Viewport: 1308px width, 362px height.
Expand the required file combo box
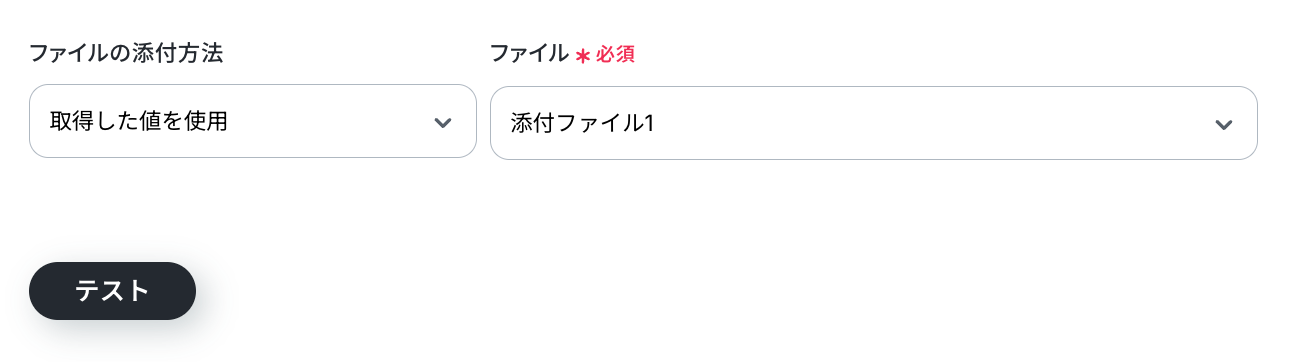coord(874,123)
